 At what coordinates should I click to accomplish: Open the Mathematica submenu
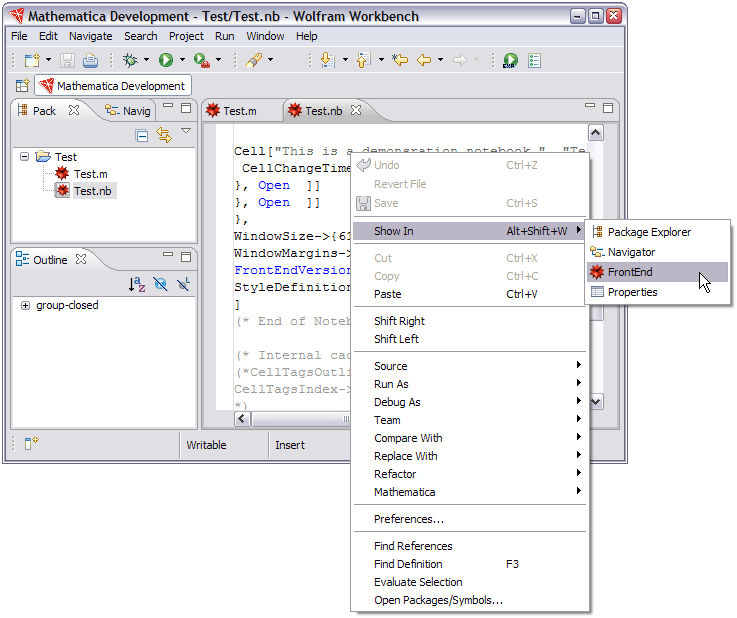pos(470,492)
